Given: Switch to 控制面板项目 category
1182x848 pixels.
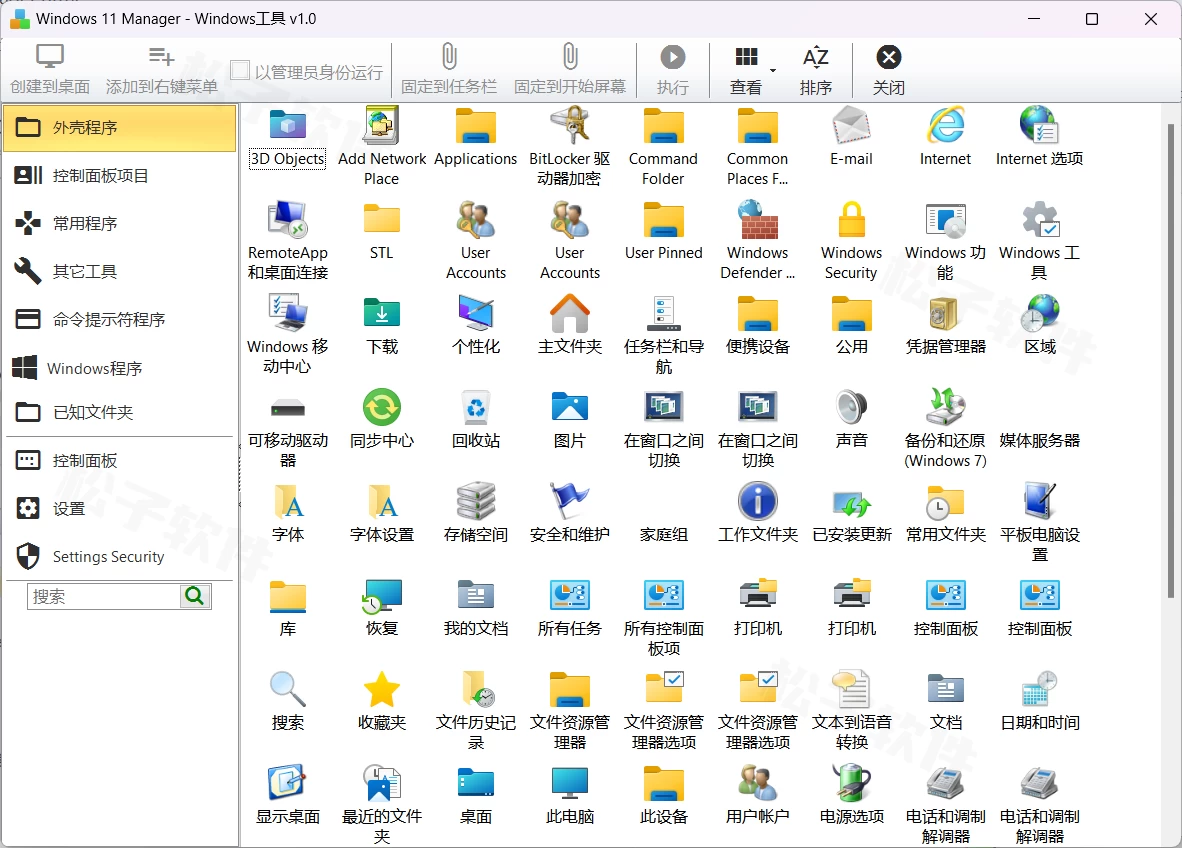Looking at the screenshot, I should (120, 176).
